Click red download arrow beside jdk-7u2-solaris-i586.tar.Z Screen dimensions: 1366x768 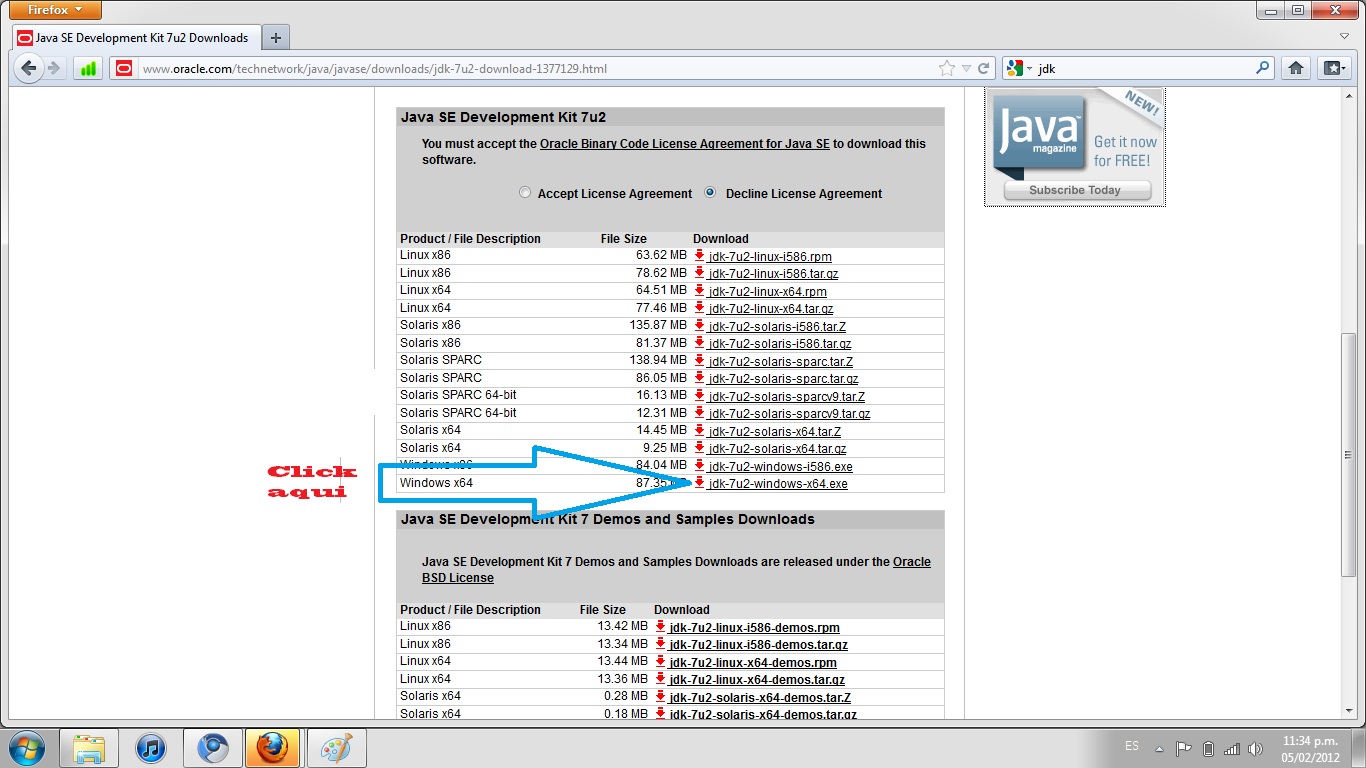pyautogui.click(x=700, y=325)
